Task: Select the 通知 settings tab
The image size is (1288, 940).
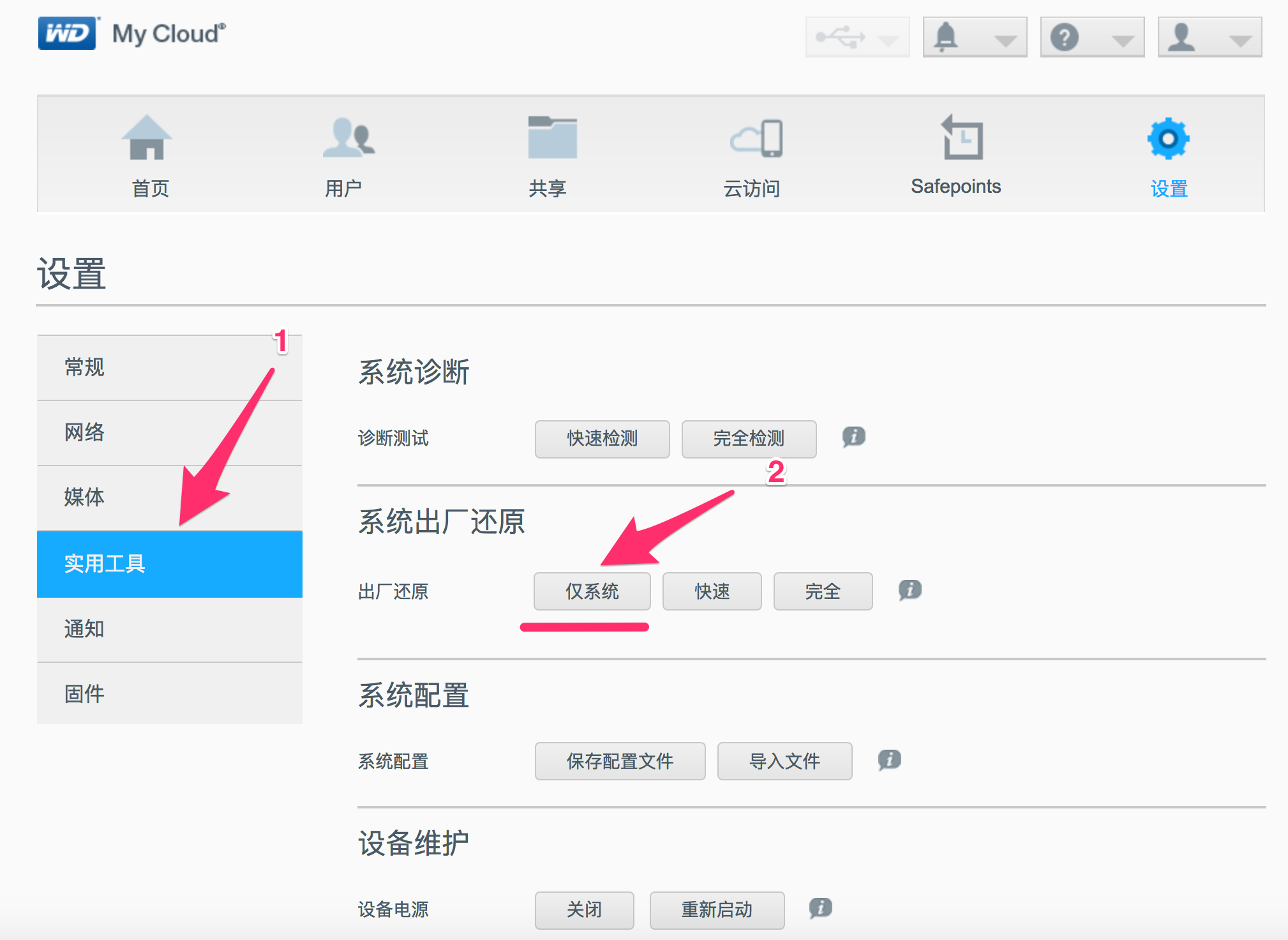Action: click(x=169, y=630)
